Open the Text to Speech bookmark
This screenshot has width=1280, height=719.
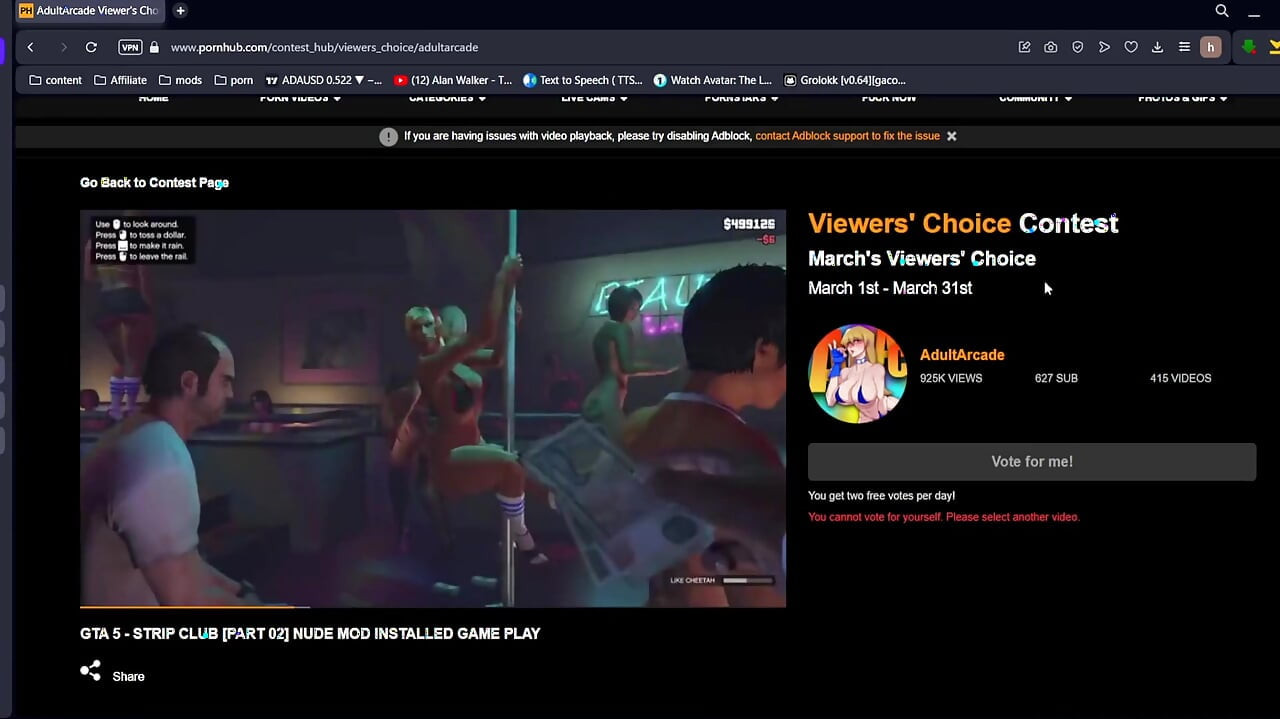(583, 80)
